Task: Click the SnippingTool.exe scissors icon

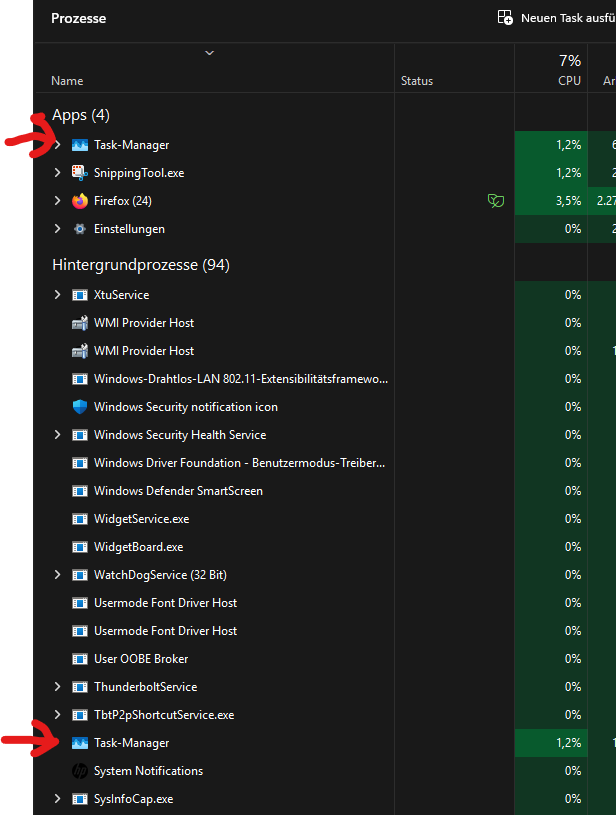Action: pyautogui.click(x=80, y=173)
